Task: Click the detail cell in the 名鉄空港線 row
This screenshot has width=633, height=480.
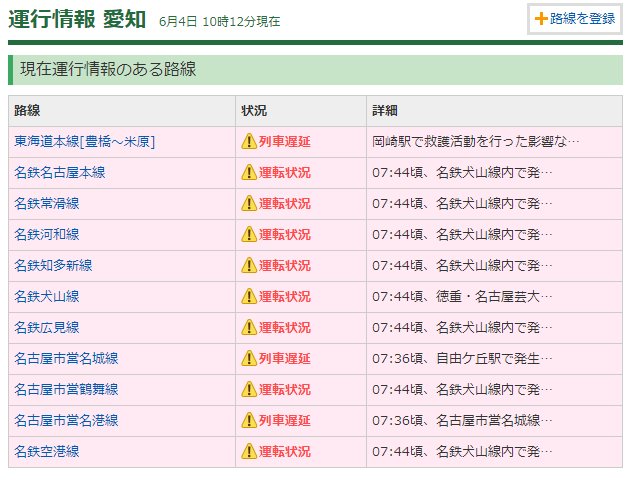Action: point(495,452)
